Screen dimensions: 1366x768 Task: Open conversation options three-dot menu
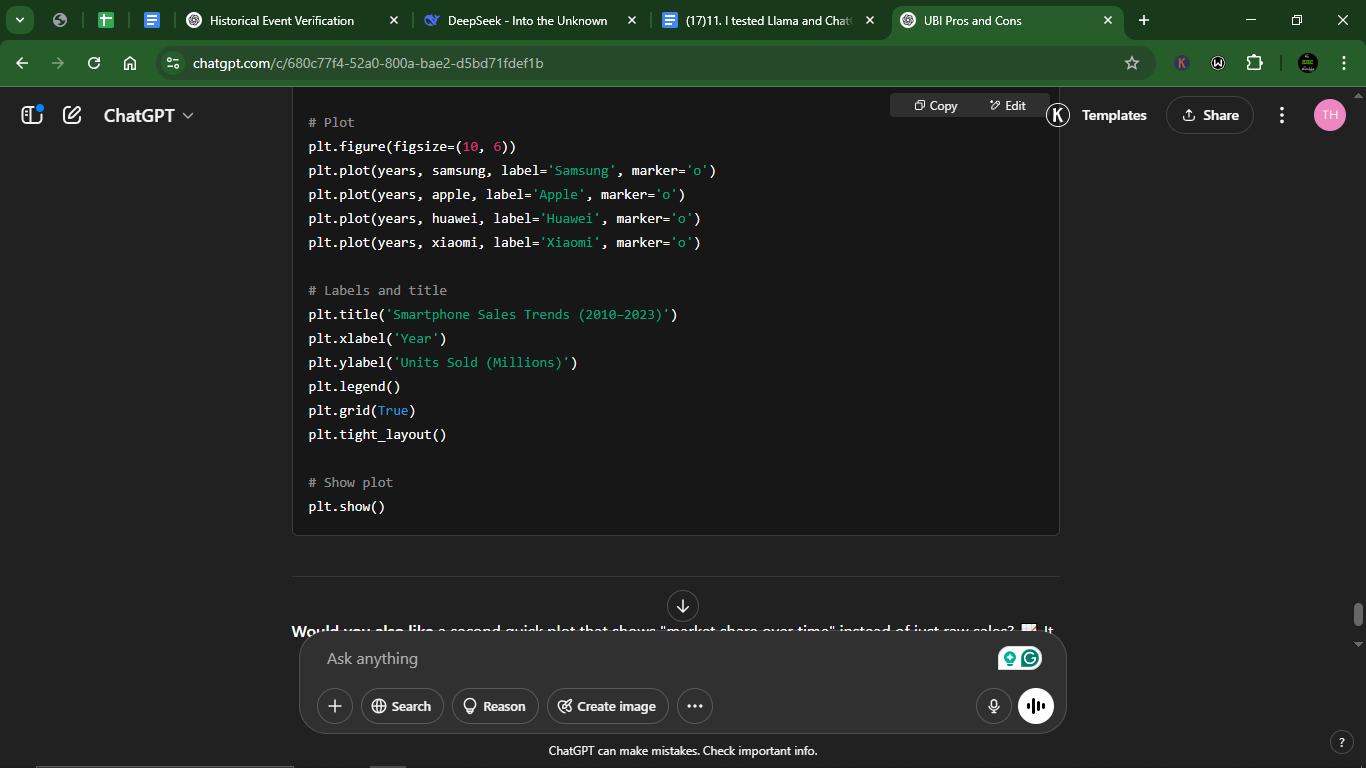tap(1282, 115)
